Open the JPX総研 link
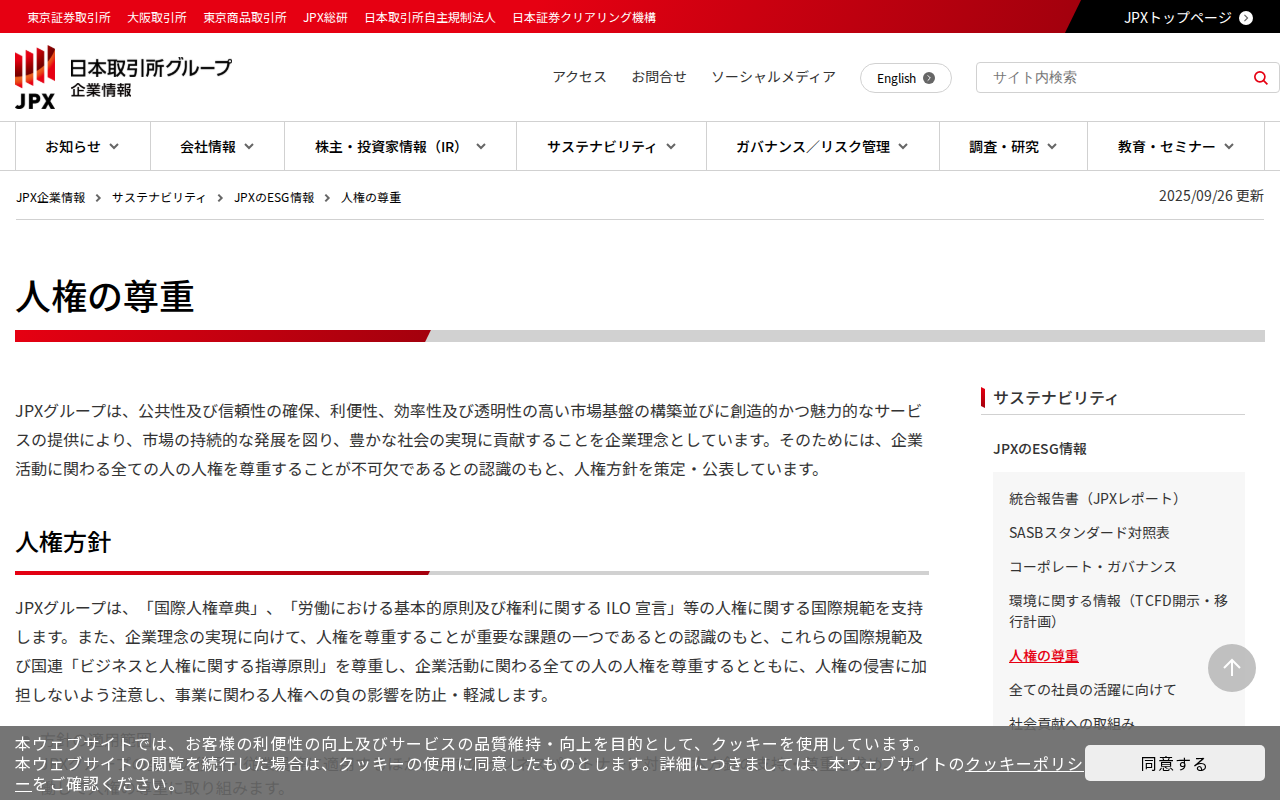 click(326, 17)
